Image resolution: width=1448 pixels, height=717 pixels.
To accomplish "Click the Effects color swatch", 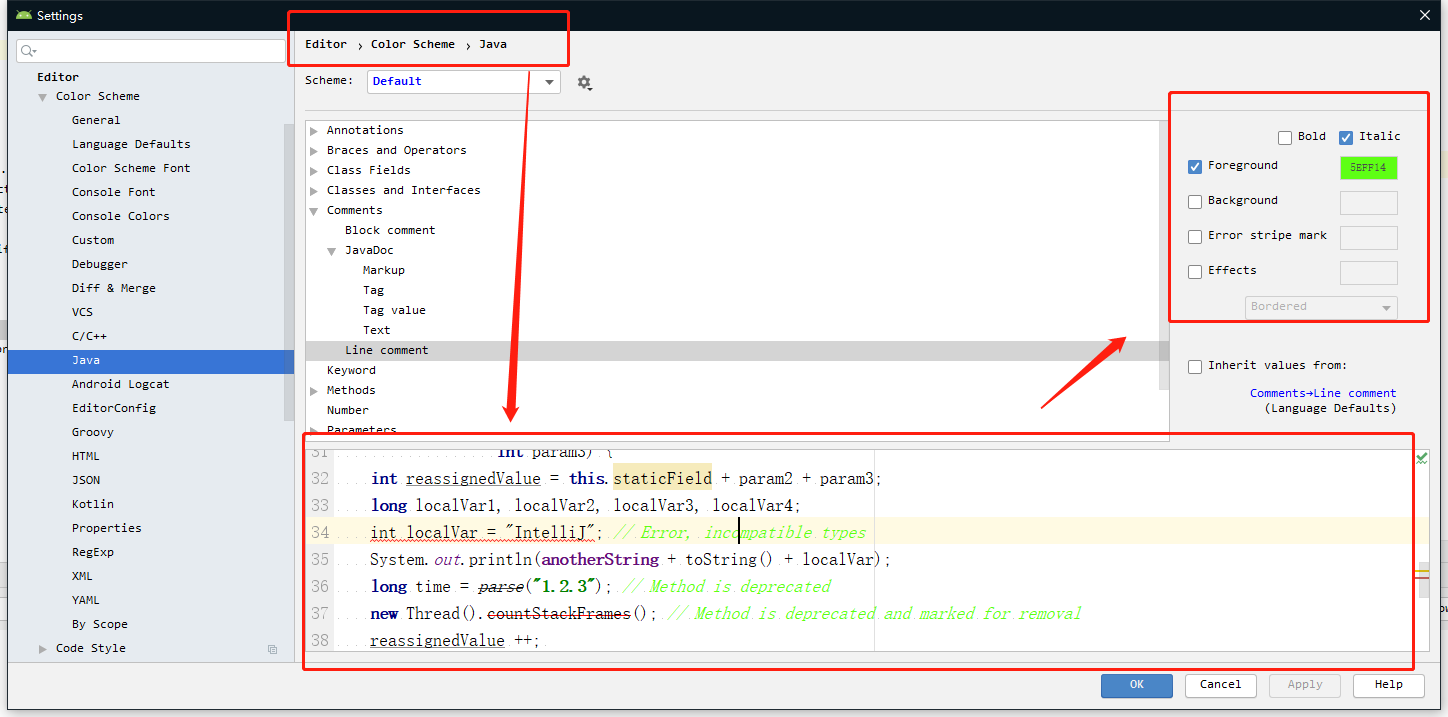I will pos(1369,273).
